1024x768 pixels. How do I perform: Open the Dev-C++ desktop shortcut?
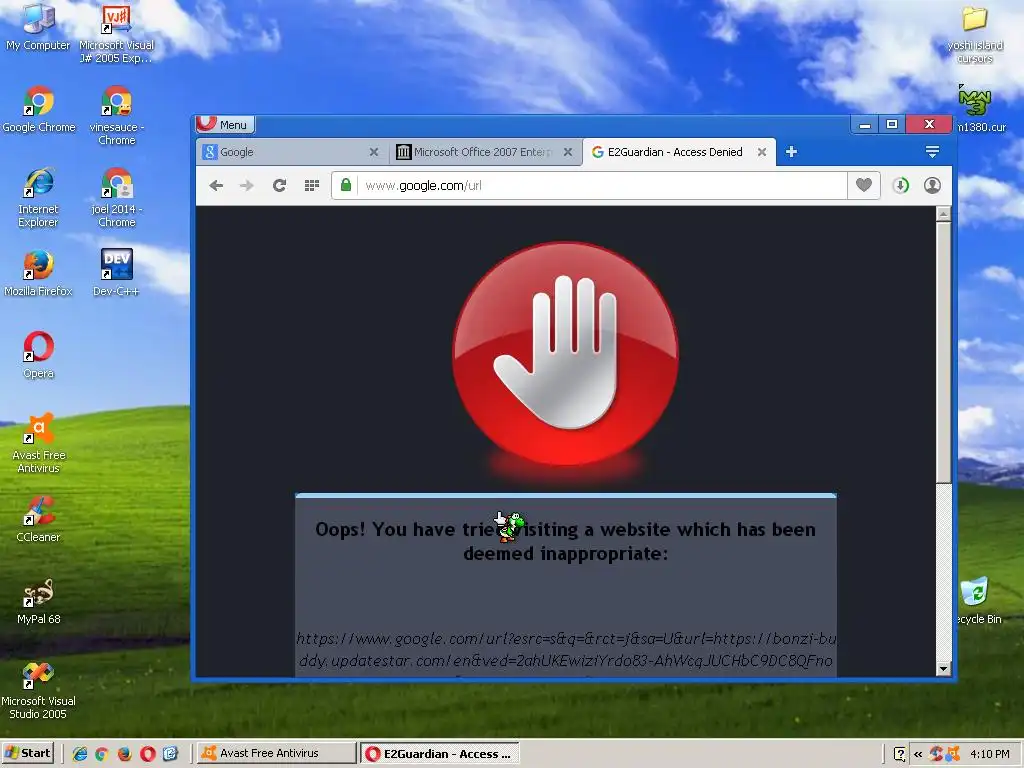click(116, 273)
